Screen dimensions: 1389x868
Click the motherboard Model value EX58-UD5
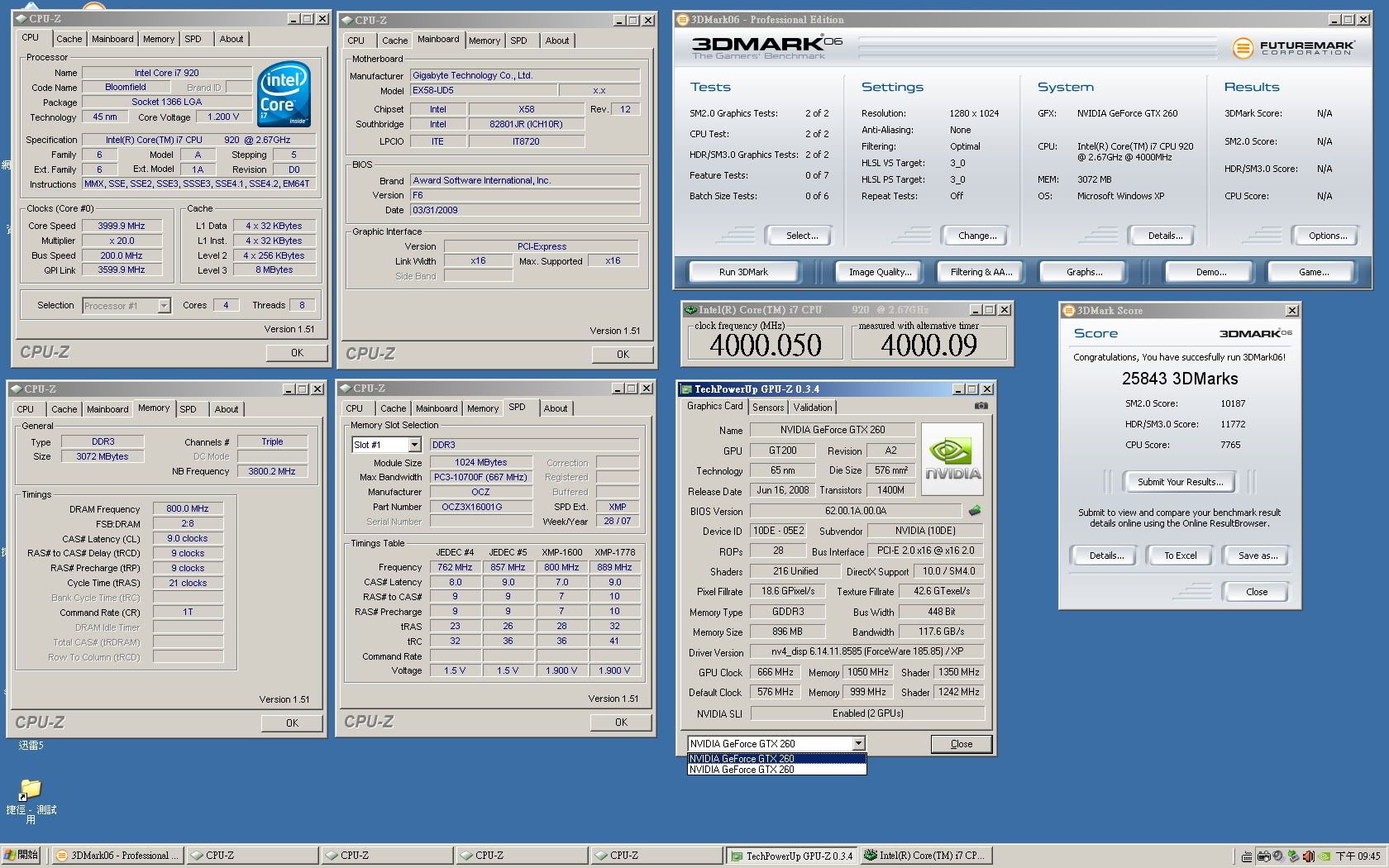coord(483,90)
